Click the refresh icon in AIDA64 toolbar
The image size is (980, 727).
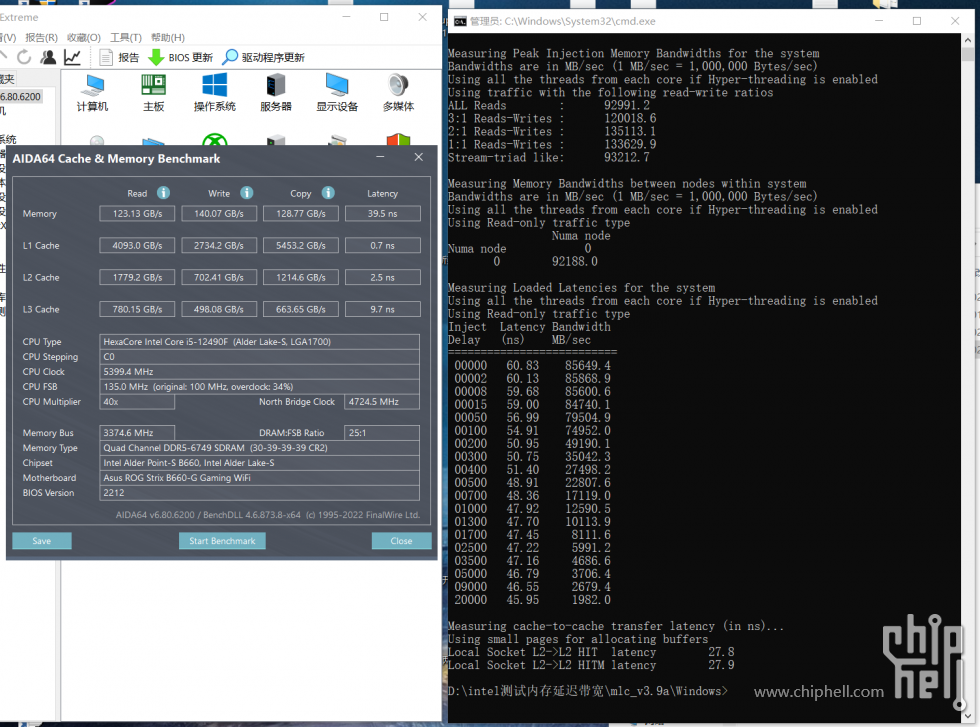(24, 58)
